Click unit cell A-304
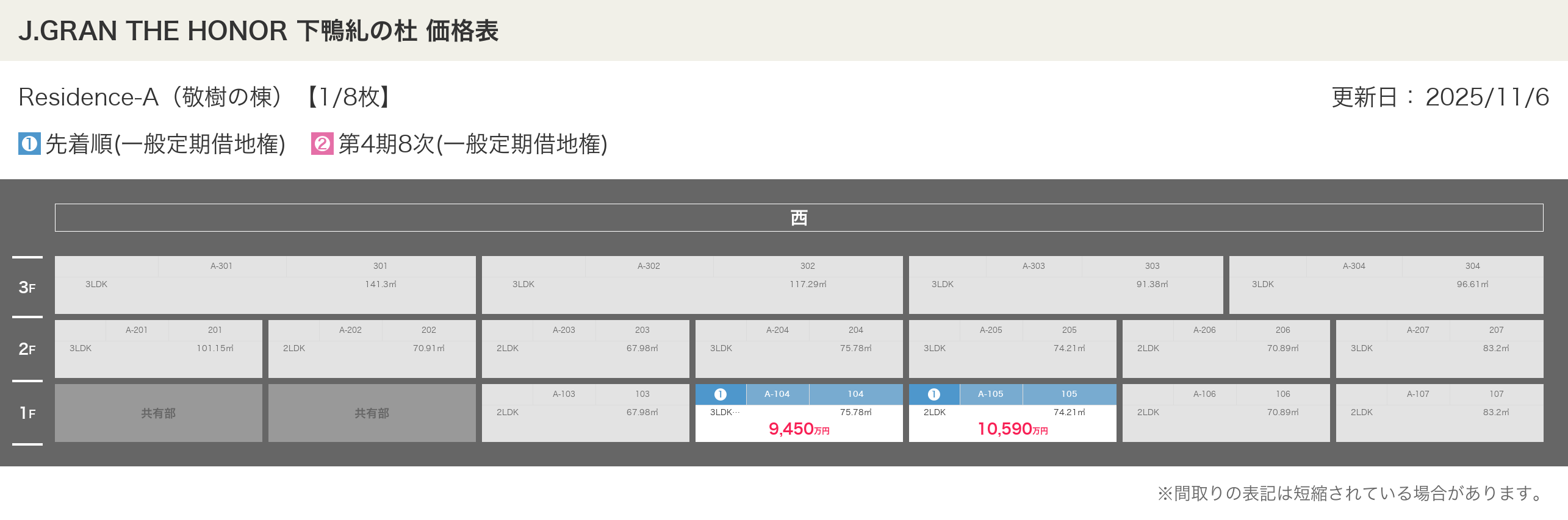 1386,285
